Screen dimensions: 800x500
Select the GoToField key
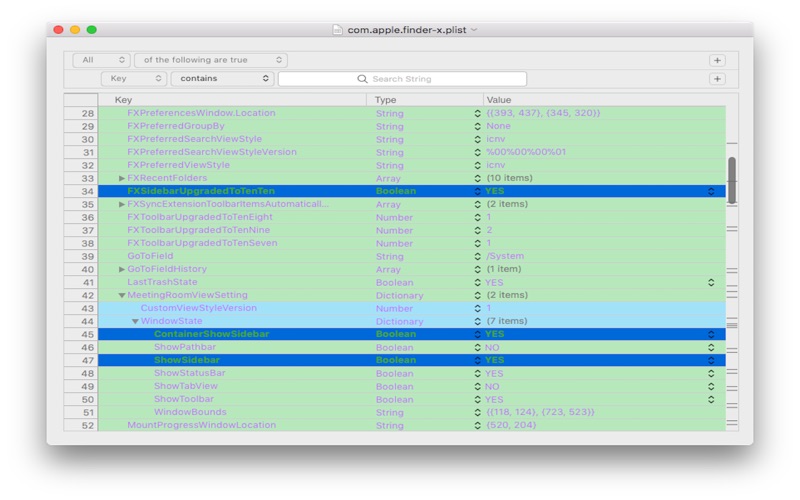tap(150, 256)
